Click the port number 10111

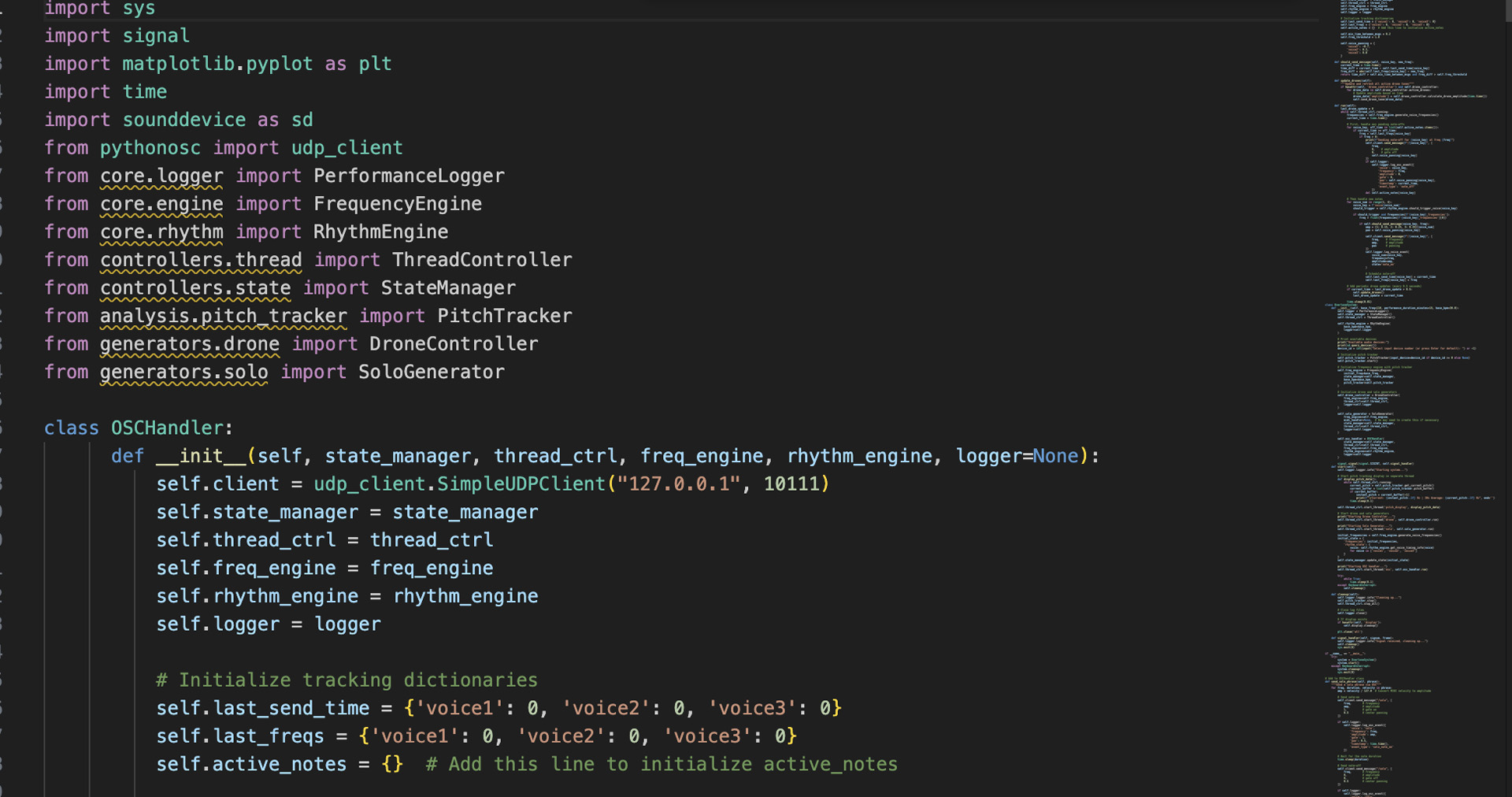pos(791,484)
